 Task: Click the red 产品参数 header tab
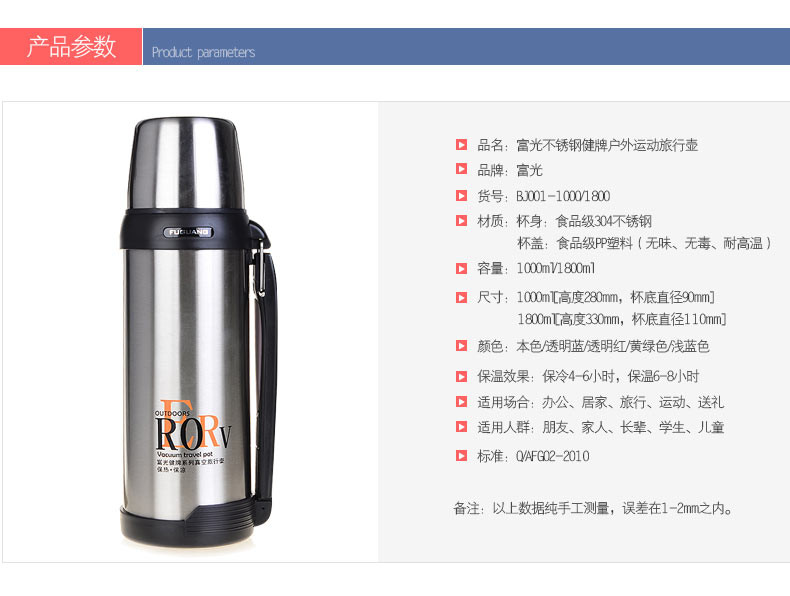[x=71, y=46]
